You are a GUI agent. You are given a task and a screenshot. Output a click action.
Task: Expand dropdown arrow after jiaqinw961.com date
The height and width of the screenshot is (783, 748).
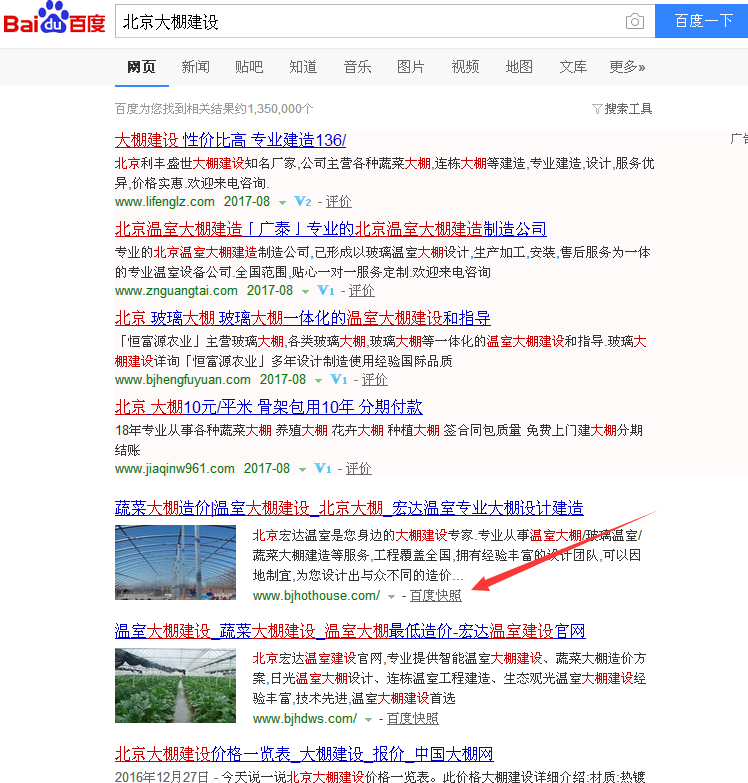coord(302,469)
